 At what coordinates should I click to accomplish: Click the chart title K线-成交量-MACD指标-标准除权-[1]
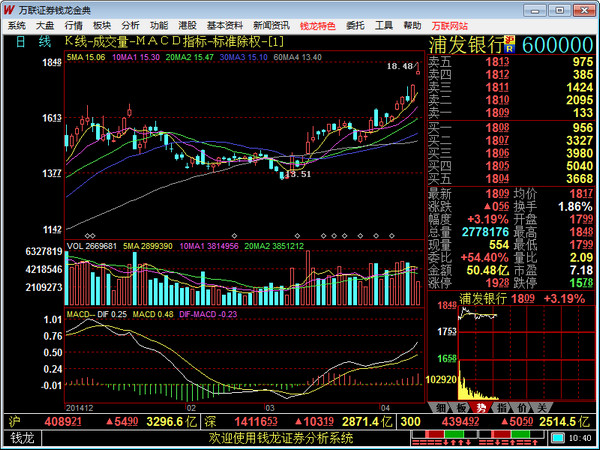[x=174, y=41]
